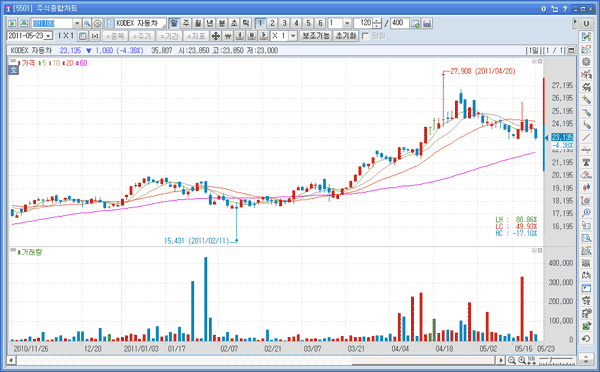Click the chart load icon with green arrow
The height and width of the screenshot is (372, 600).
point(415,23)
